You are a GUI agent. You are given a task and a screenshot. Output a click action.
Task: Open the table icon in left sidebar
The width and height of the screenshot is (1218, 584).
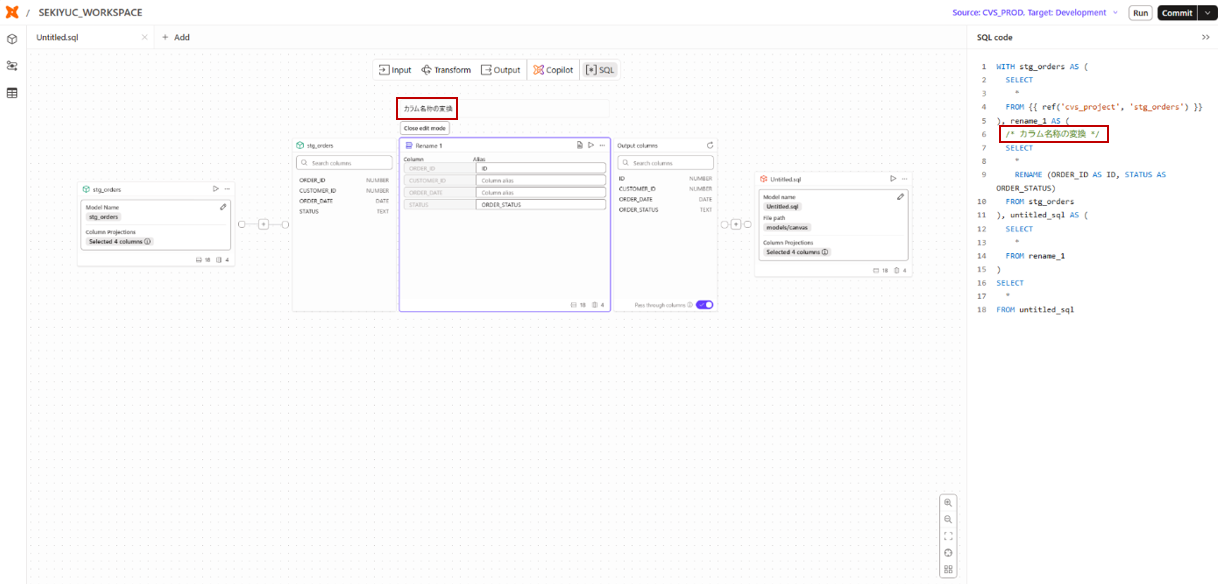pyautogui.click(x=12, y=93)
